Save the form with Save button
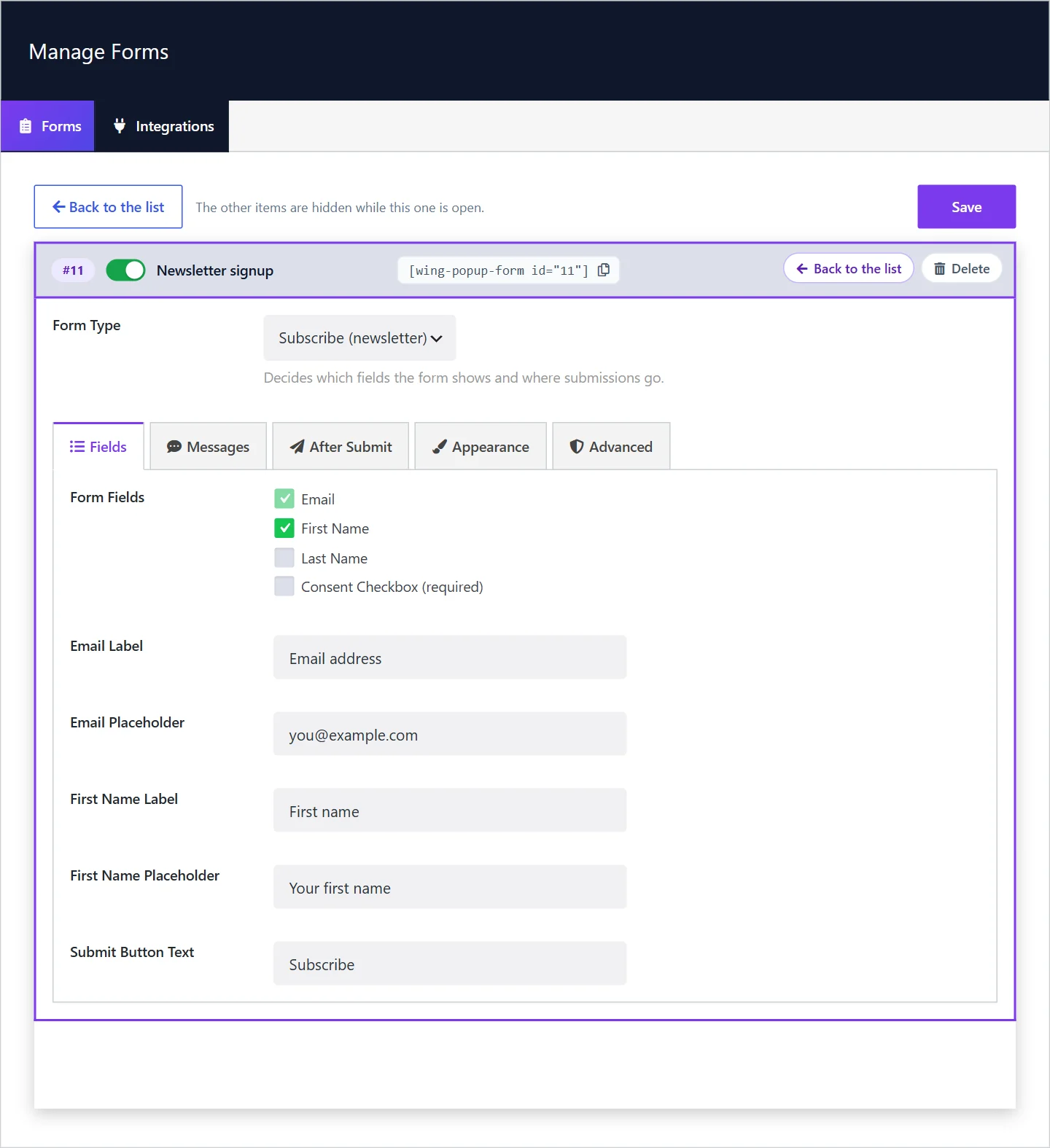 (x=966, y=207)
